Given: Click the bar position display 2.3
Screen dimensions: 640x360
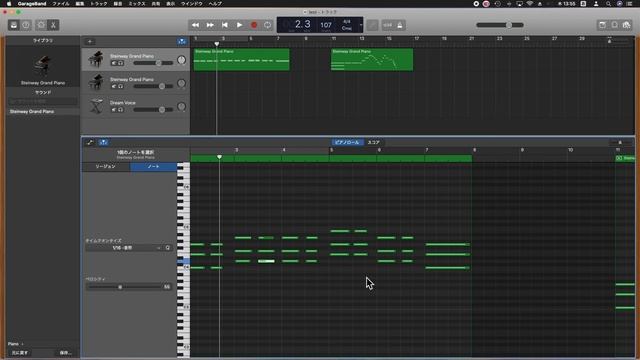Looking at the screenshot, I should [302, 24].
